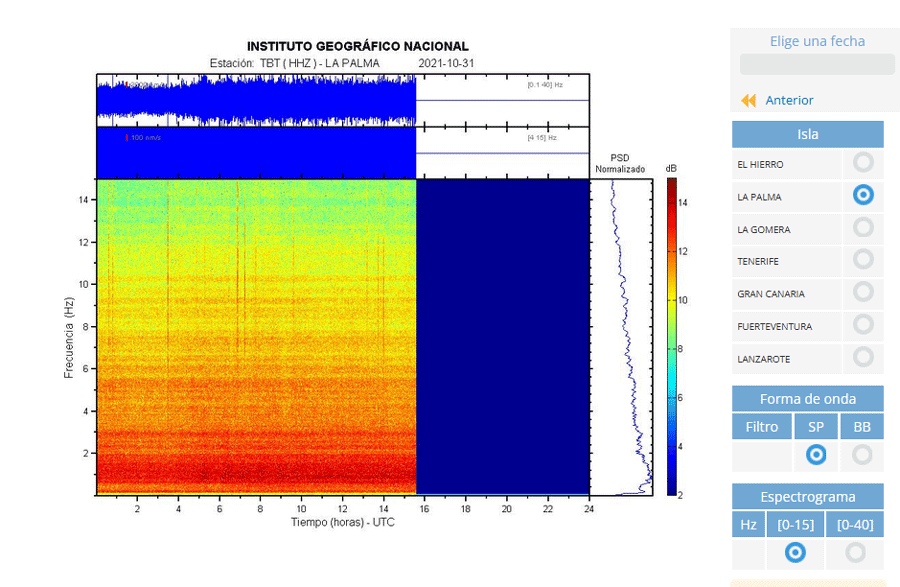The width and height of the screenshot is (900, 587).
Task: Click the Elige una fecha date field
Action: pyautogui.click(x=817, y=64)
